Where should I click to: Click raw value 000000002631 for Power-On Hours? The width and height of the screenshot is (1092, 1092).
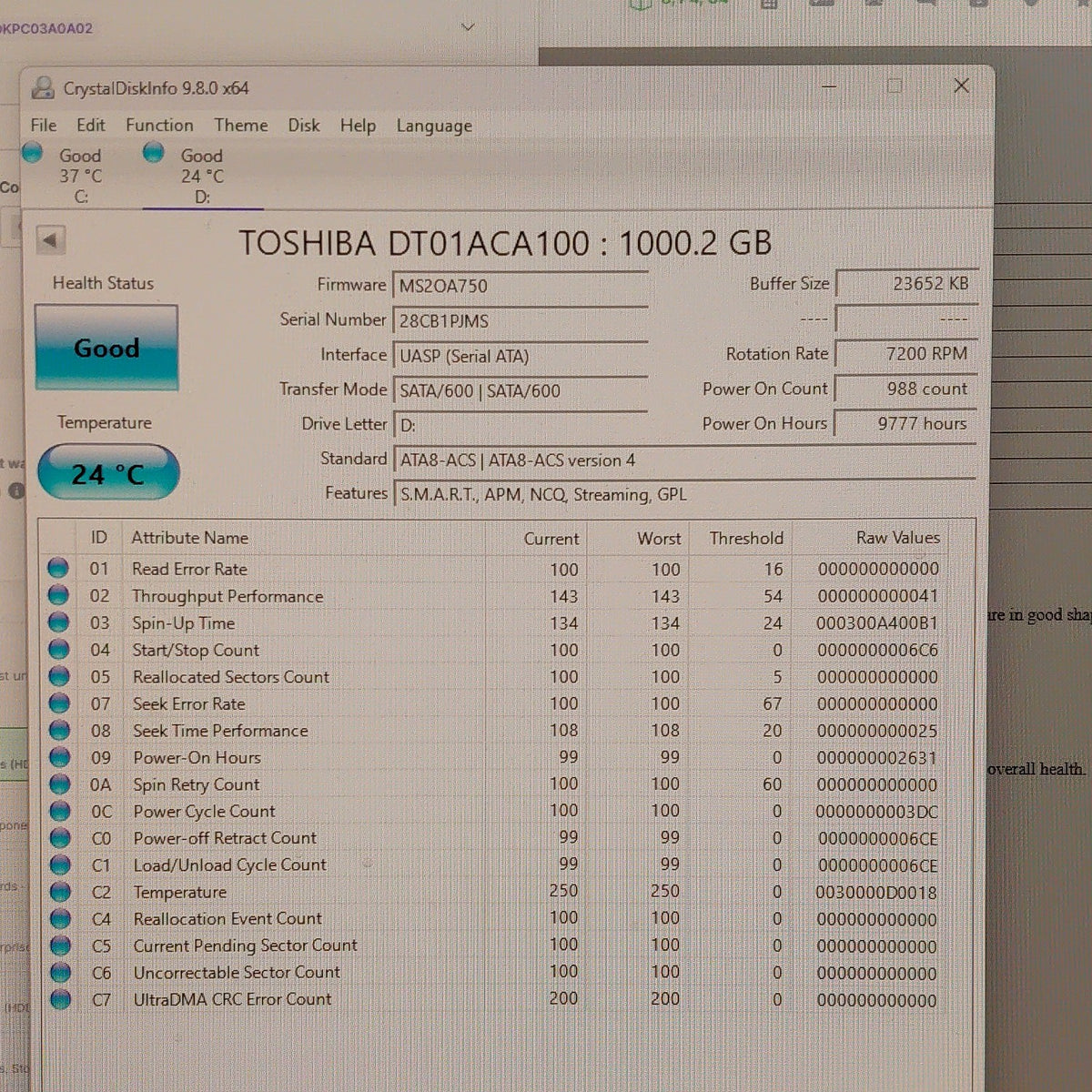click(x=877, y=758)
